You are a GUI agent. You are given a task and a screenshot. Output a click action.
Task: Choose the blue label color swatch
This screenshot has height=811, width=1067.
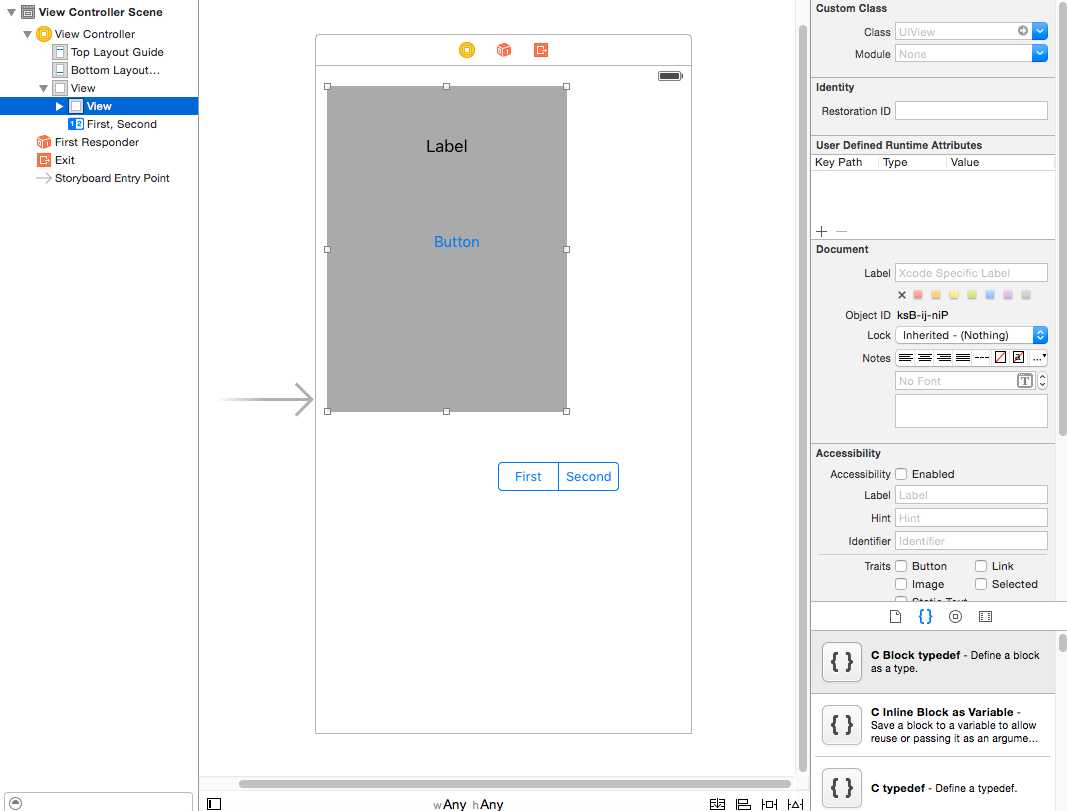pos(990,295)
